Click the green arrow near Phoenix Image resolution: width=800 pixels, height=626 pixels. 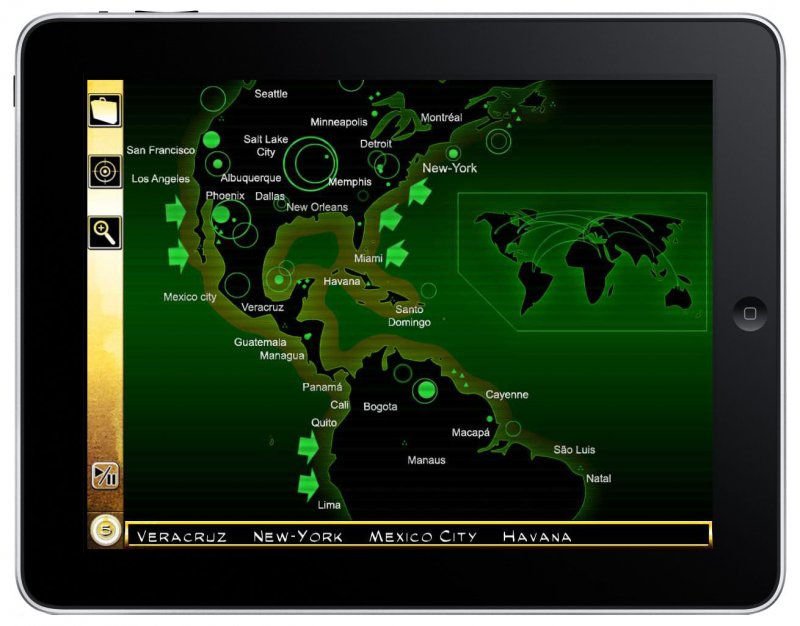178,211
